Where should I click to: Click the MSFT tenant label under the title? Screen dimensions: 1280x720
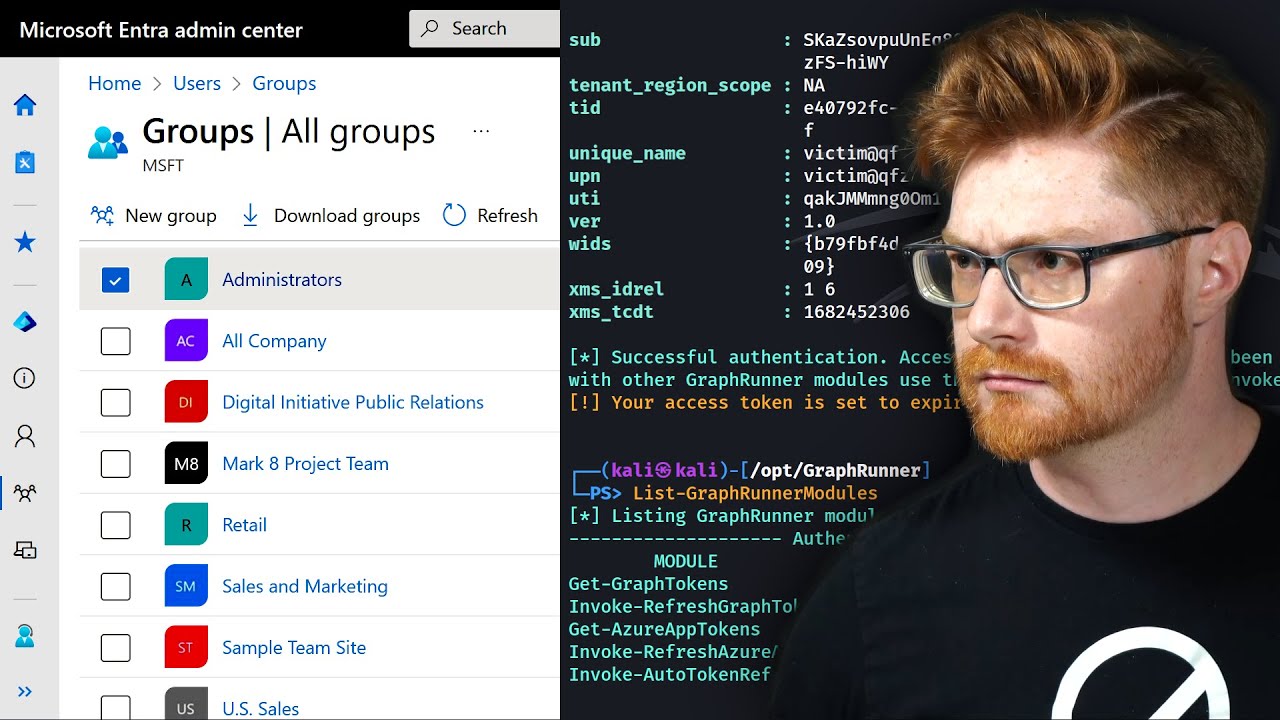[163, 166]
